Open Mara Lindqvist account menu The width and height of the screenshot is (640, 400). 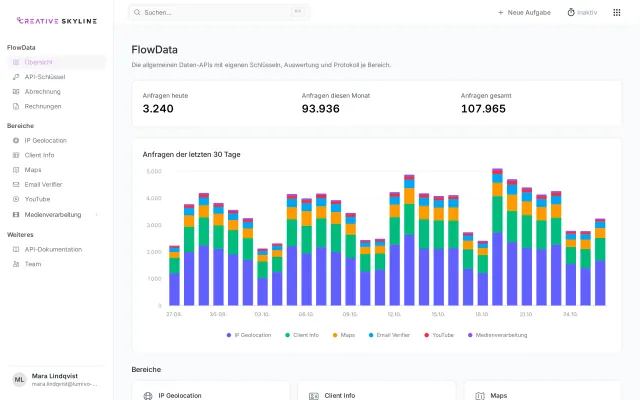pyautogui.click(x=57, y=380)
